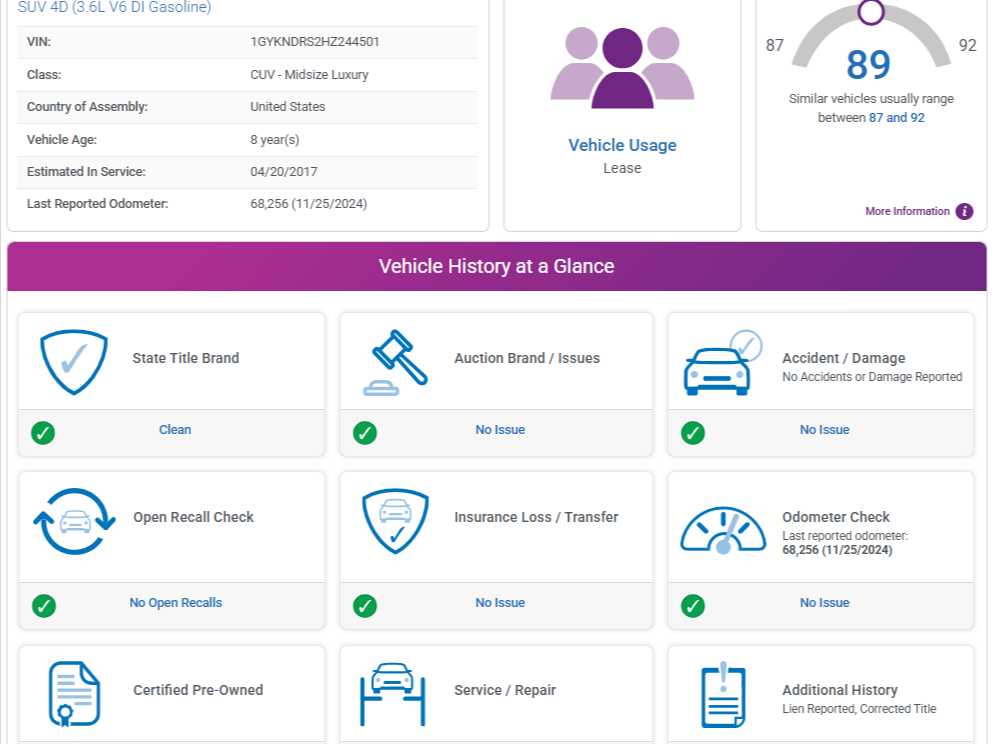Click the State Title Brand shield icon

pos(74,362)
